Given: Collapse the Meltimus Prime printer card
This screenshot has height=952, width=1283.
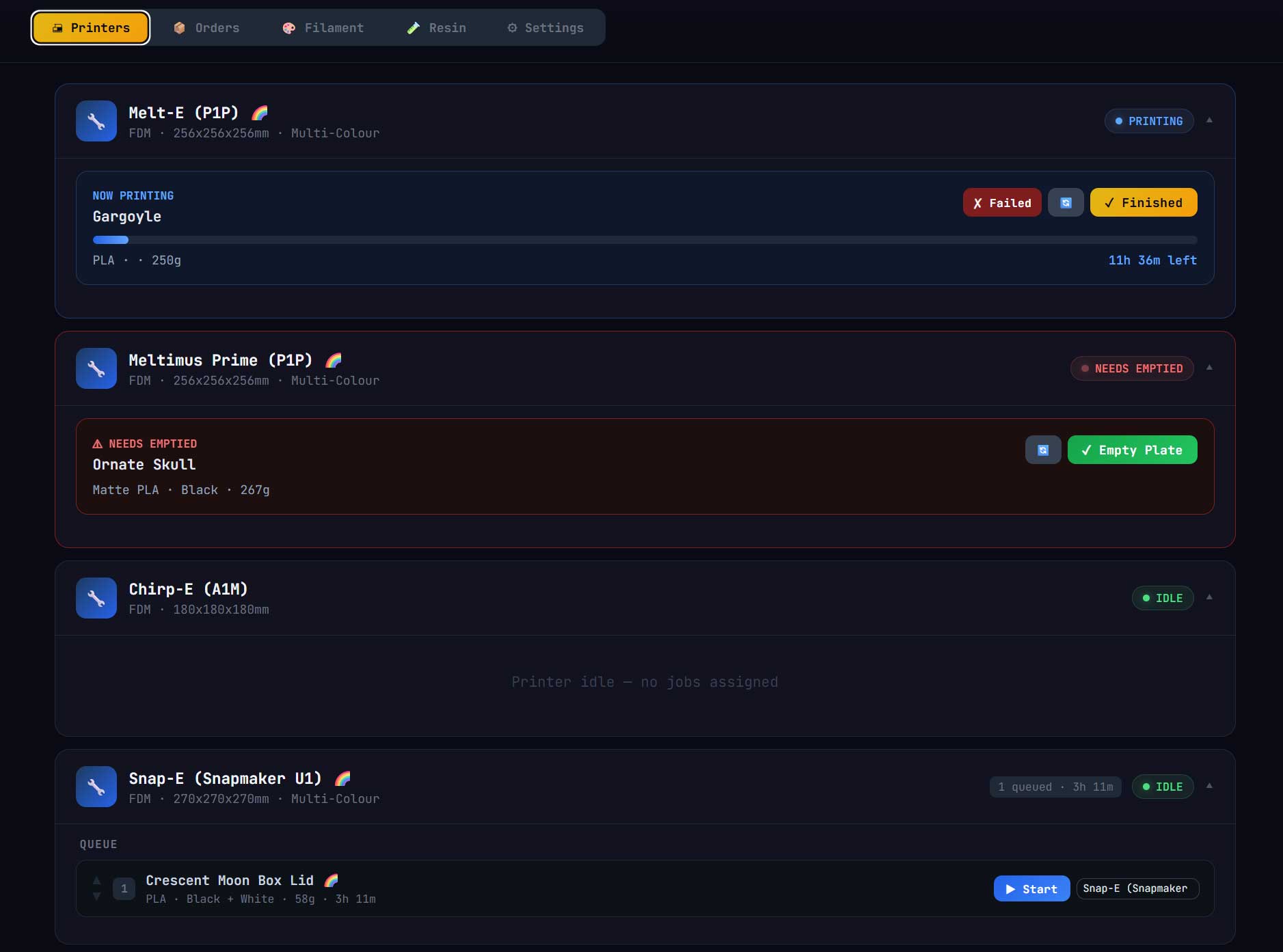Looking at the screenshot, I should click(x=1209, y=368).
